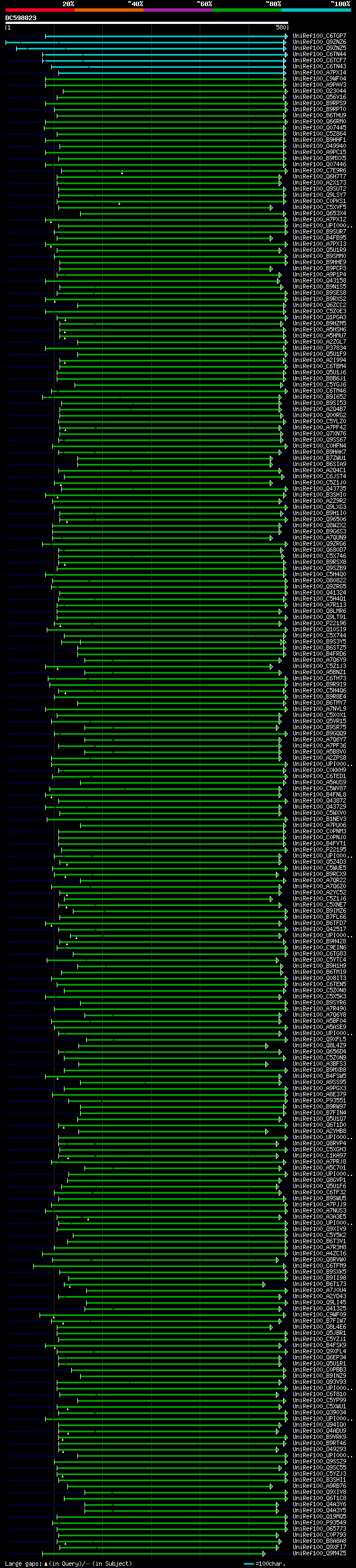Select label UniRef100_B9R8E4

click(x=319, y=696)
